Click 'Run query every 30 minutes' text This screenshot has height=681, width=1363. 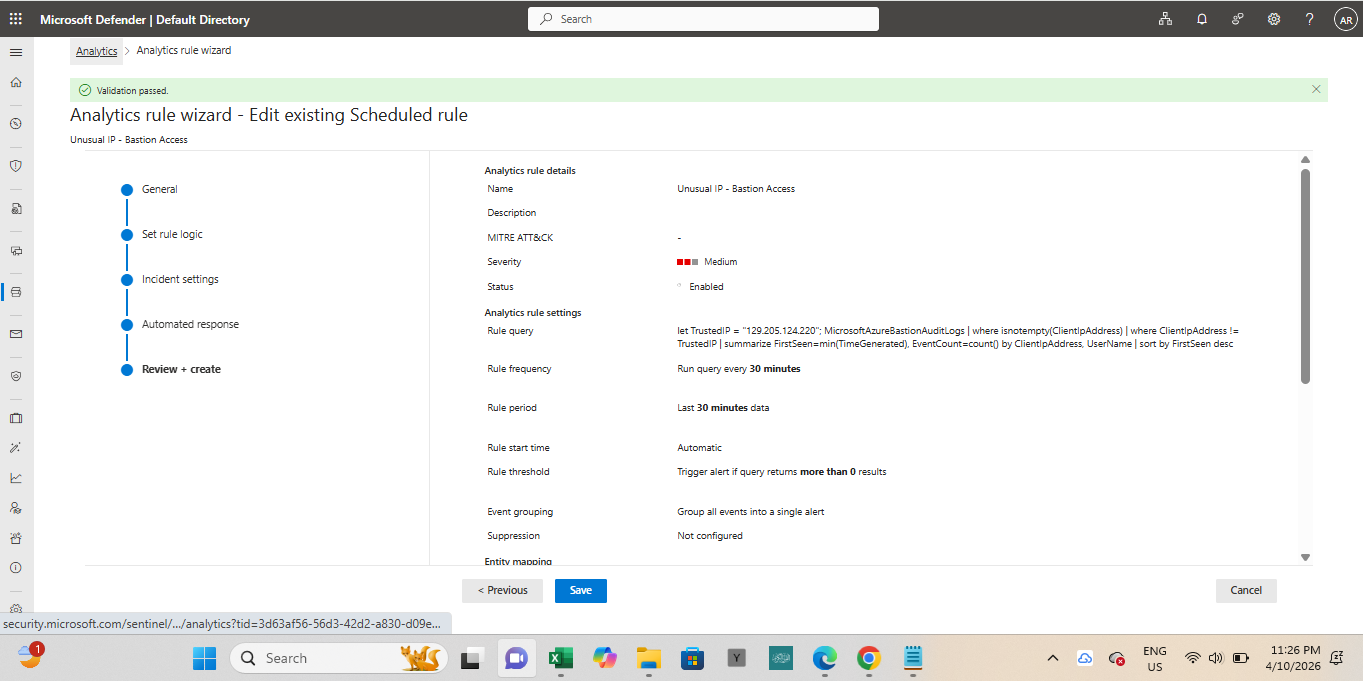pos(738,369)
